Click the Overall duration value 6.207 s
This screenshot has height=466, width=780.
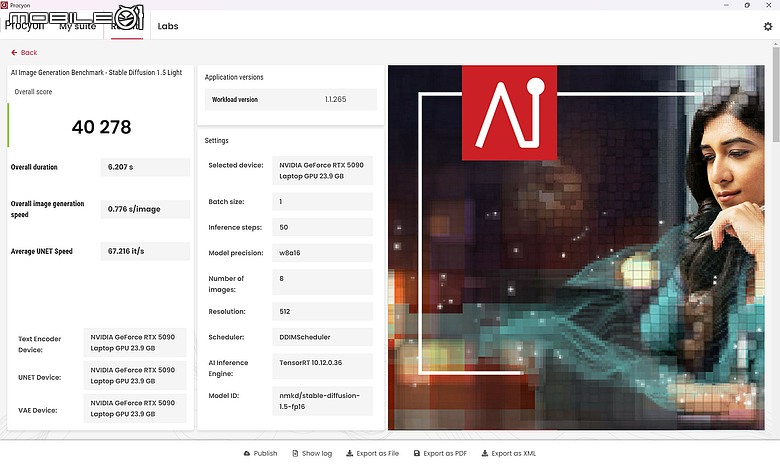145,167
